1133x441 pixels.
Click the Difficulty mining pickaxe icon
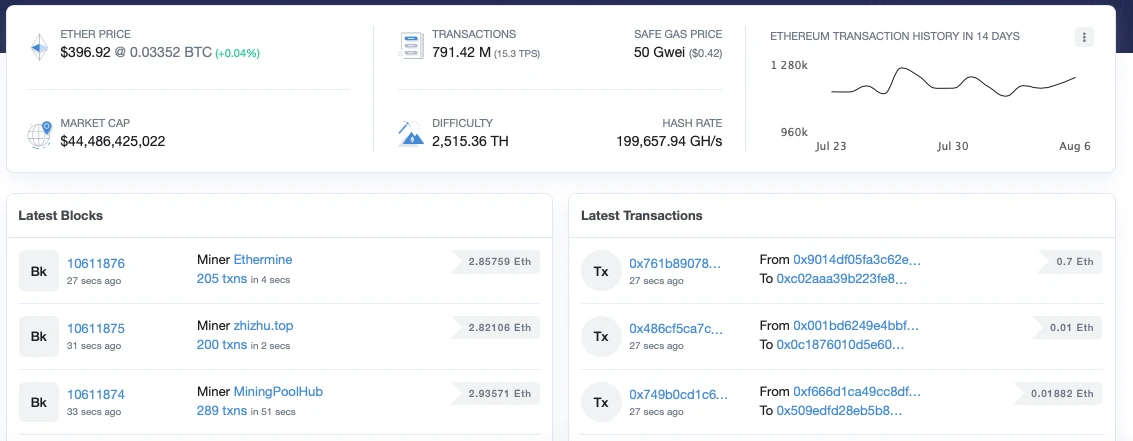coord(410,134)
